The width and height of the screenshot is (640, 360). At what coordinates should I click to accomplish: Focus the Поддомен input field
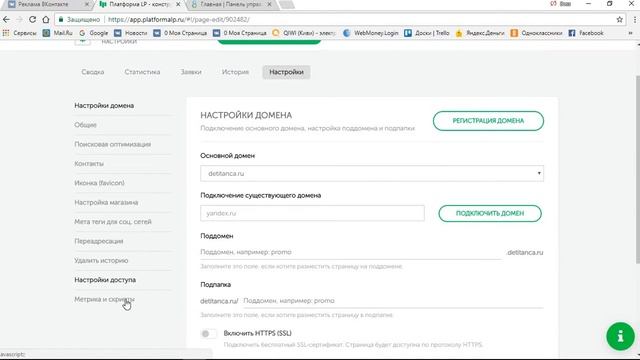351,252
